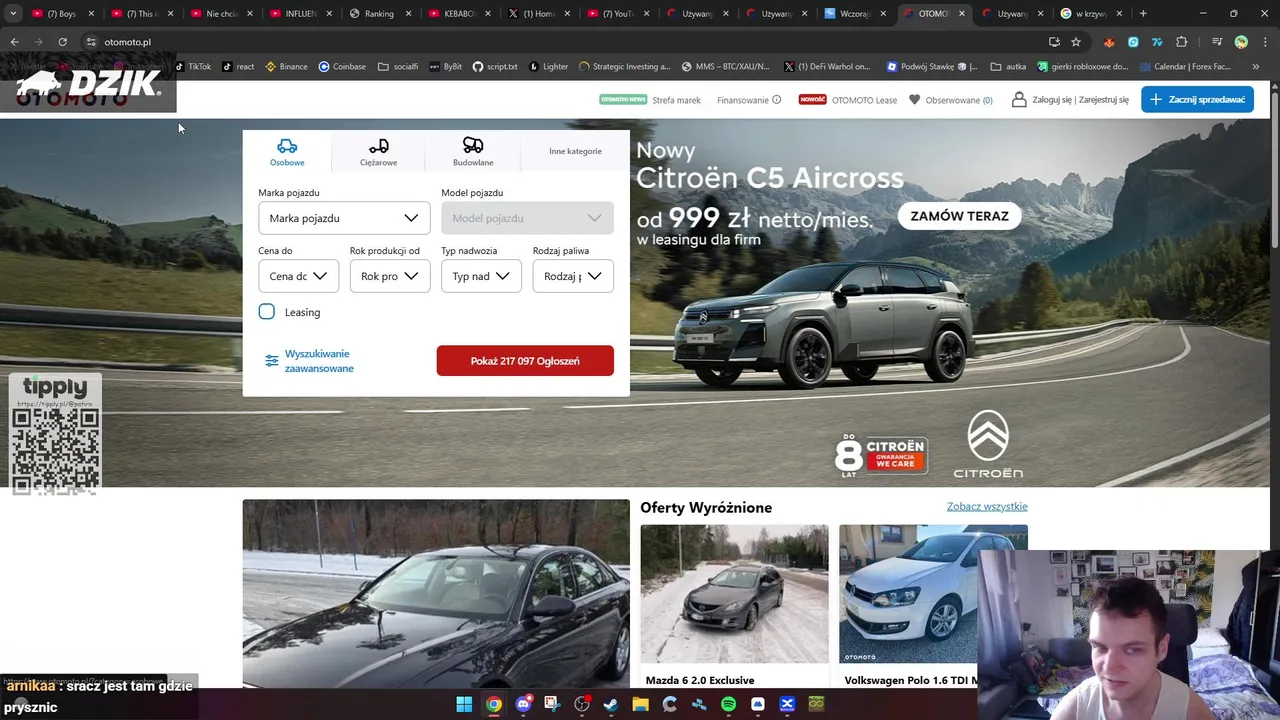Screen dimensions: 1280x720
Task: Click the OTOMOTO NEWS badge
Action: coord(623,99)
